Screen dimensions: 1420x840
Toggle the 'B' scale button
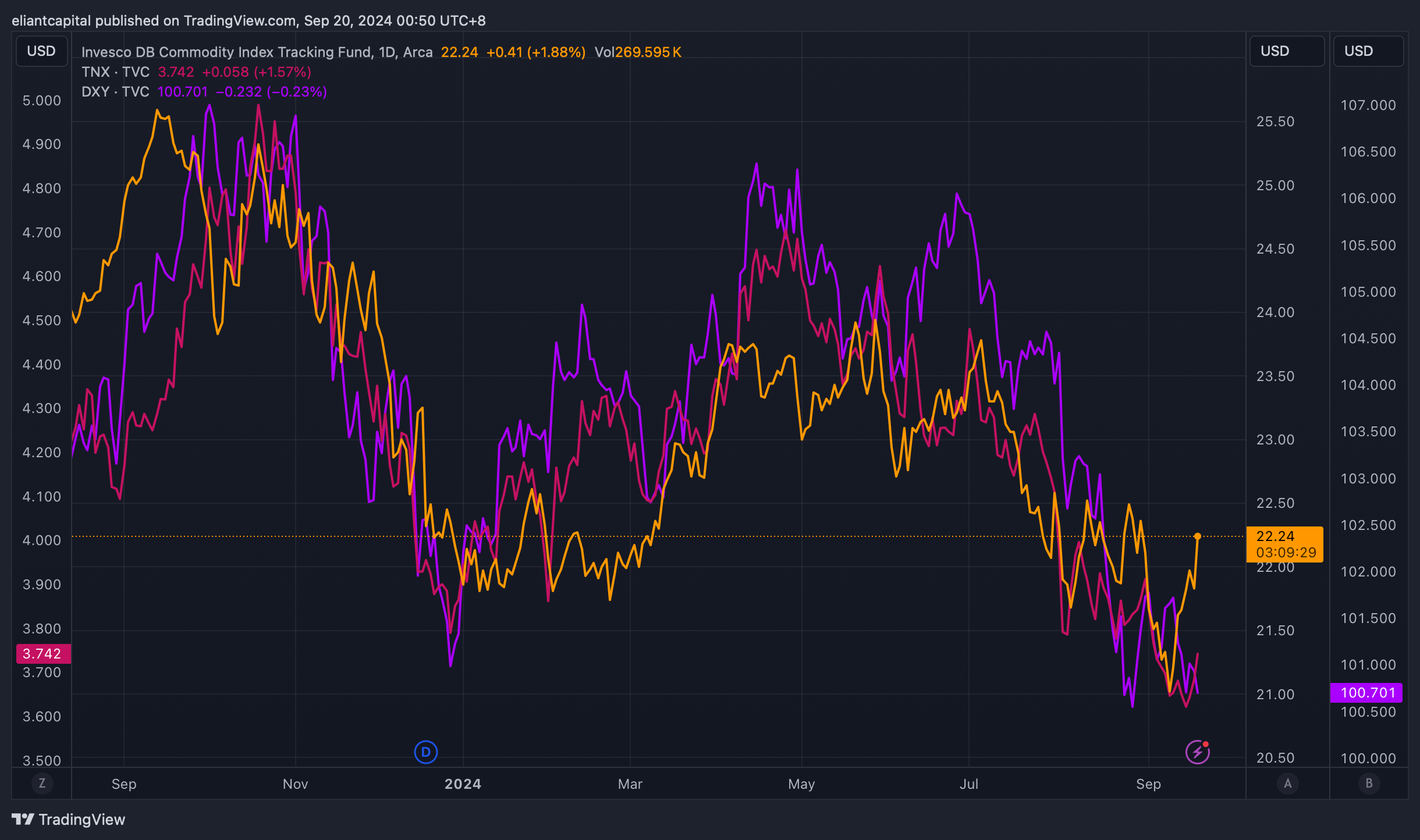coord(1369,784)
